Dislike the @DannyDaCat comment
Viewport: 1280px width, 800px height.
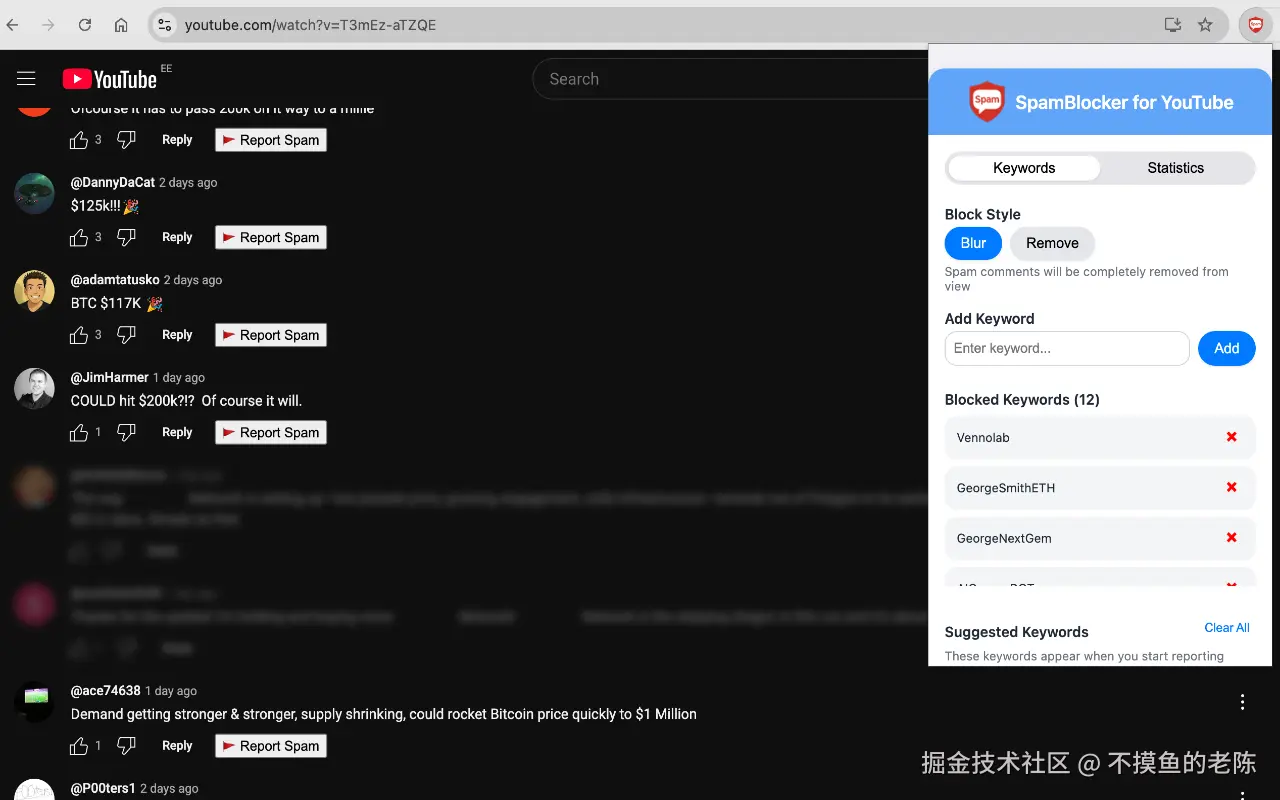126,238
